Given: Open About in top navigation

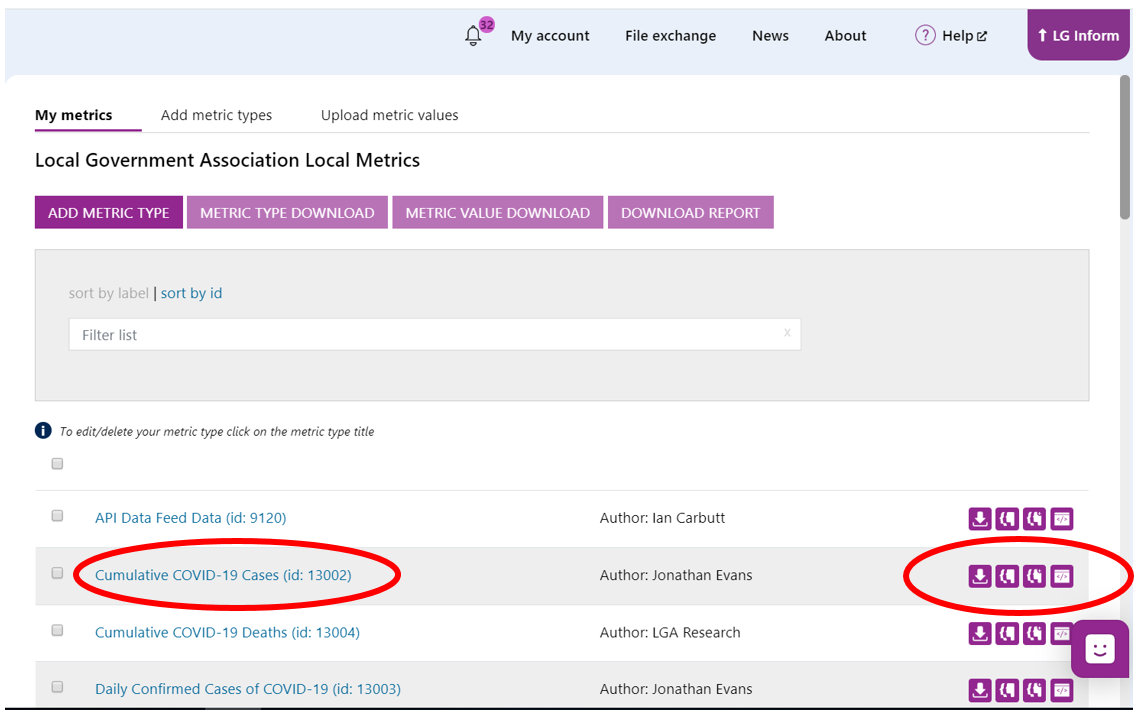Looking at the screenshot, I should tap(845, 35).
